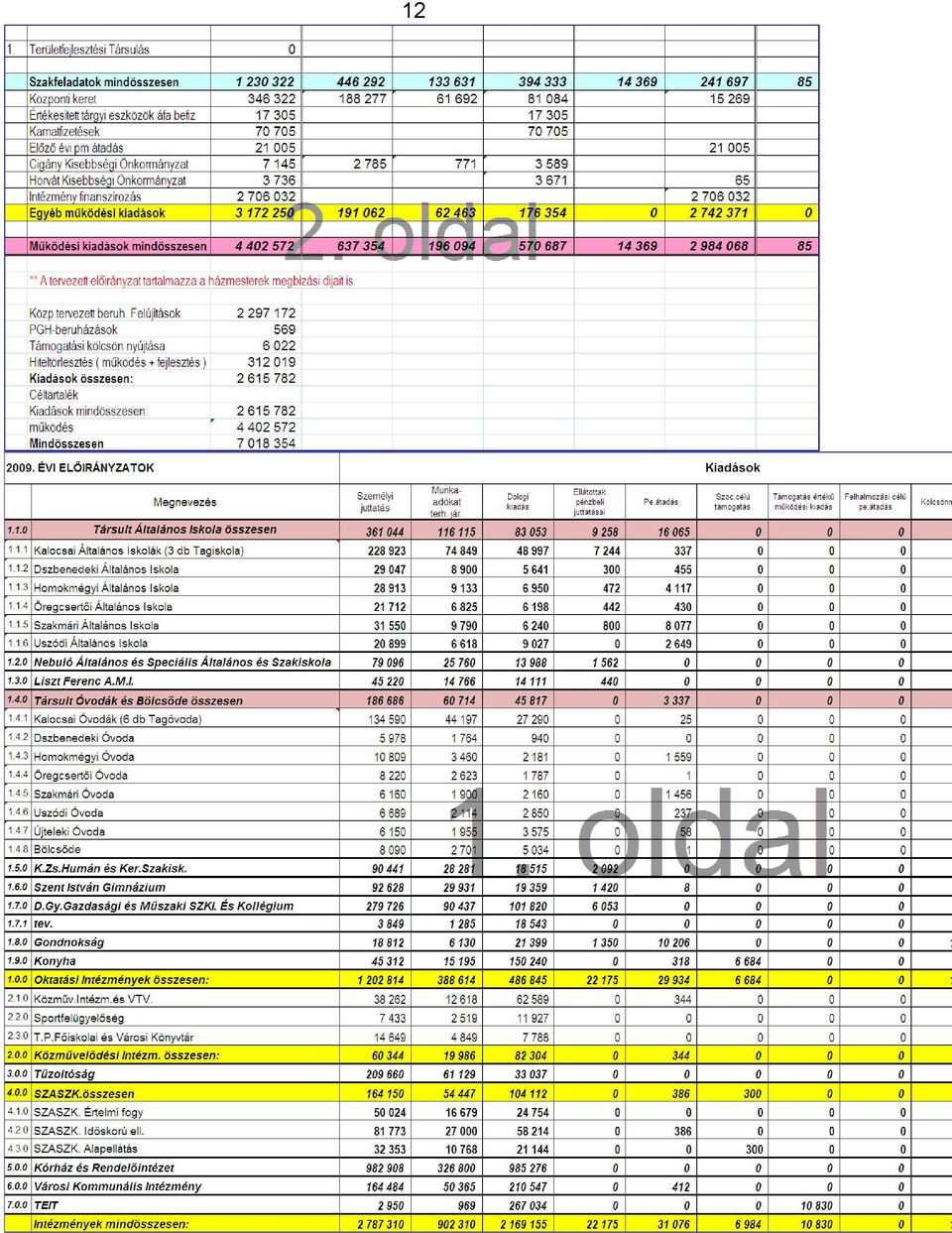Click 'Közműv.Intézm.és VTV.' row label

pos(93,1000)
